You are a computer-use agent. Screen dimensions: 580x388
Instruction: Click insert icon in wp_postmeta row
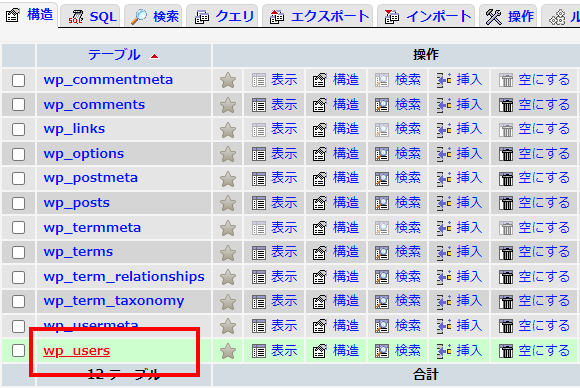point(444,179)
